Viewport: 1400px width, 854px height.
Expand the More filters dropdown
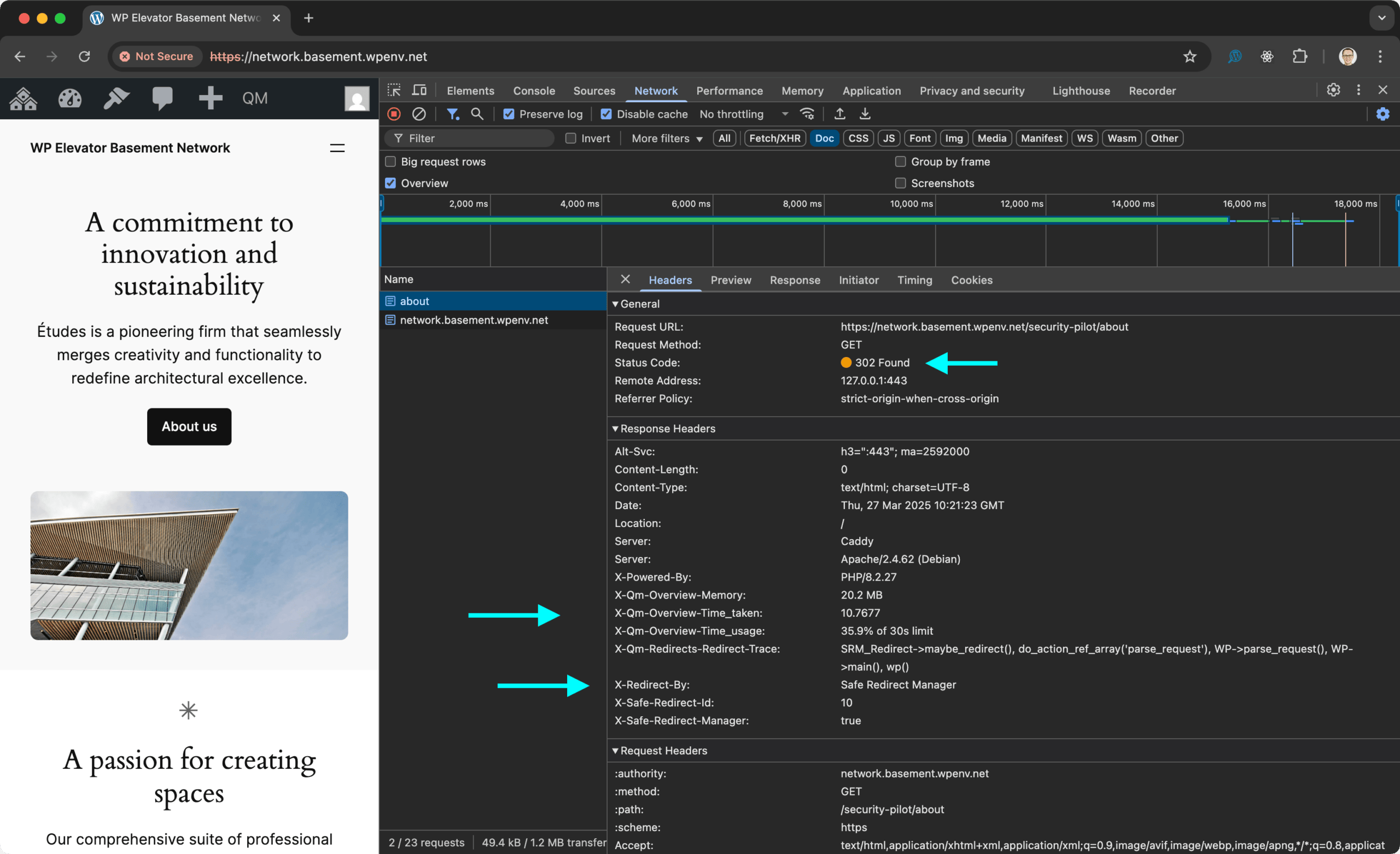coord(667,138)
